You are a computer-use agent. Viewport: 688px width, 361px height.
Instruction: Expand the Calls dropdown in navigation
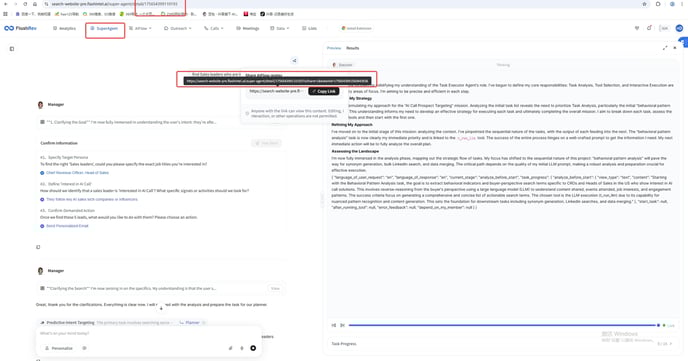coord(214,28)
